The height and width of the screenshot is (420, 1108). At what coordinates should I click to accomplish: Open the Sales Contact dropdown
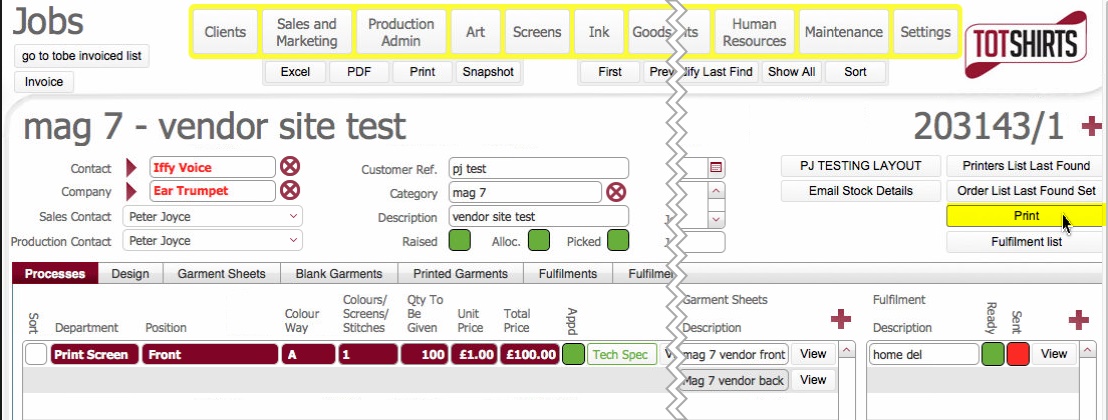point(293,216)
